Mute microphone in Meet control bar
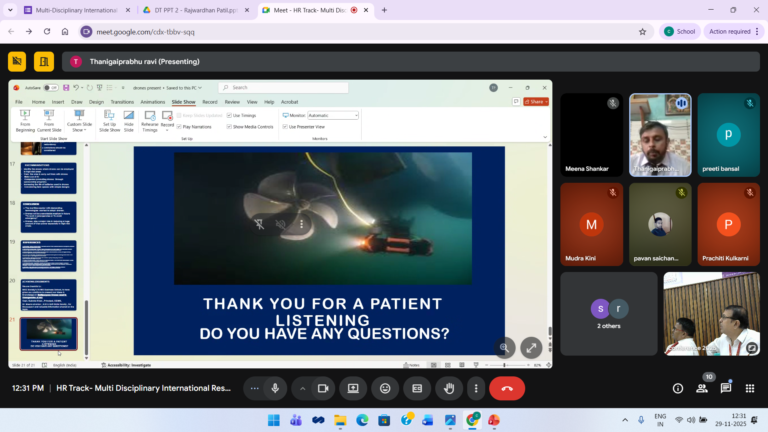The image size is (768, 432). (275, 388)
